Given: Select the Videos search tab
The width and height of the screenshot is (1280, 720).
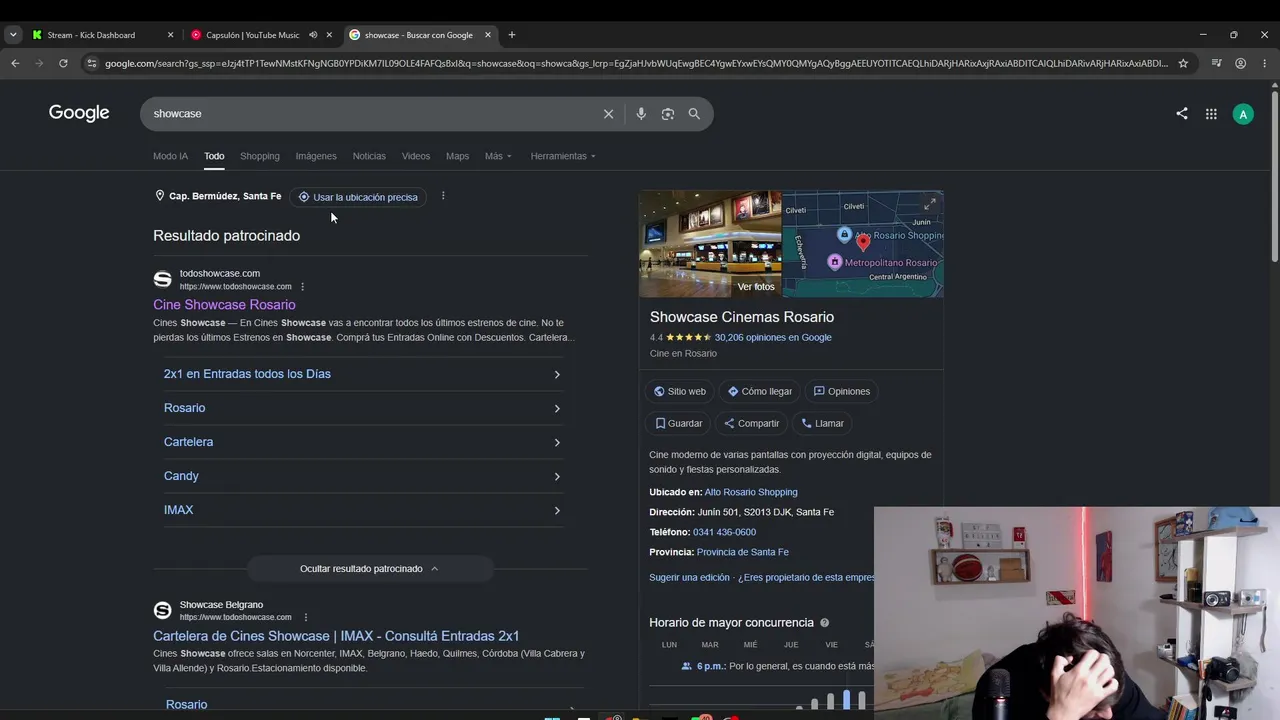Looking at the screenshot, I should (x=416, y=156).
